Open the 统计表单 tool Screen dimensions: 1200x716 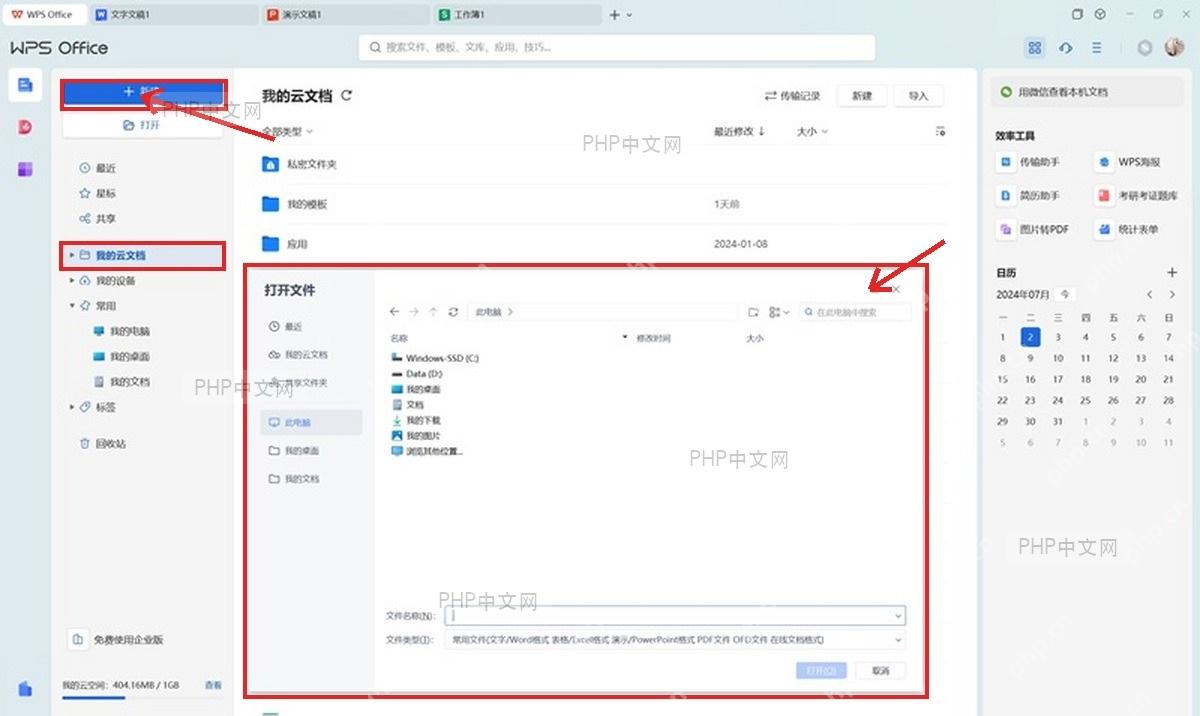tap(1129, 230)
